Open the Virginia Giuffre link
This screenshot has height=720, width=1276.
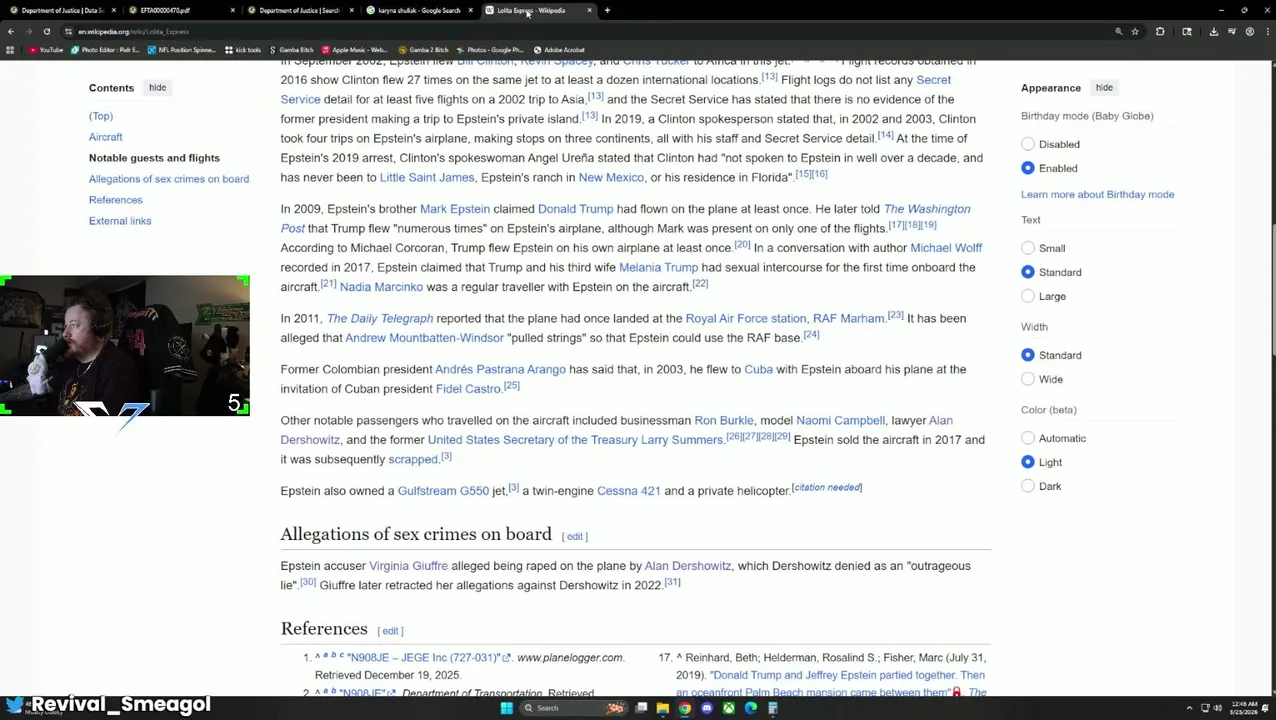(408, 566)
